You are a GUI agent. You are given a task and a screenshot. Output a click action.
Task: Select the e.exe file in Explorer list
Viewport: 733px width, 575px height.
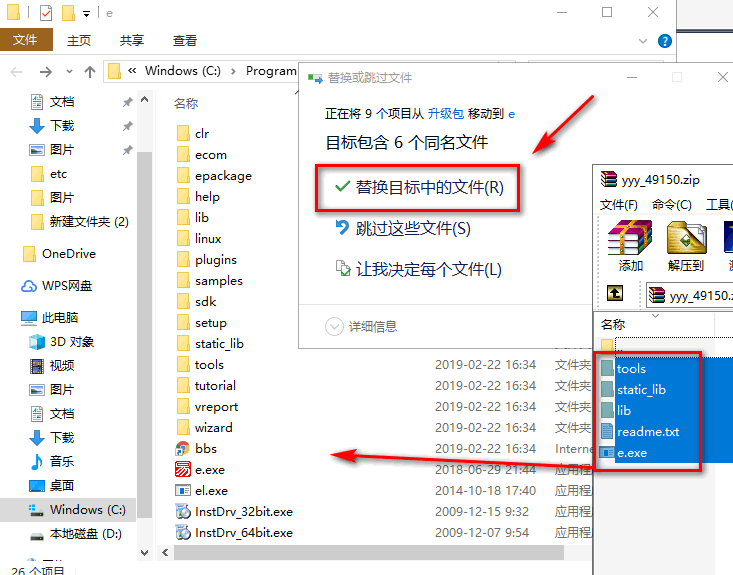(x=210, y=469)
